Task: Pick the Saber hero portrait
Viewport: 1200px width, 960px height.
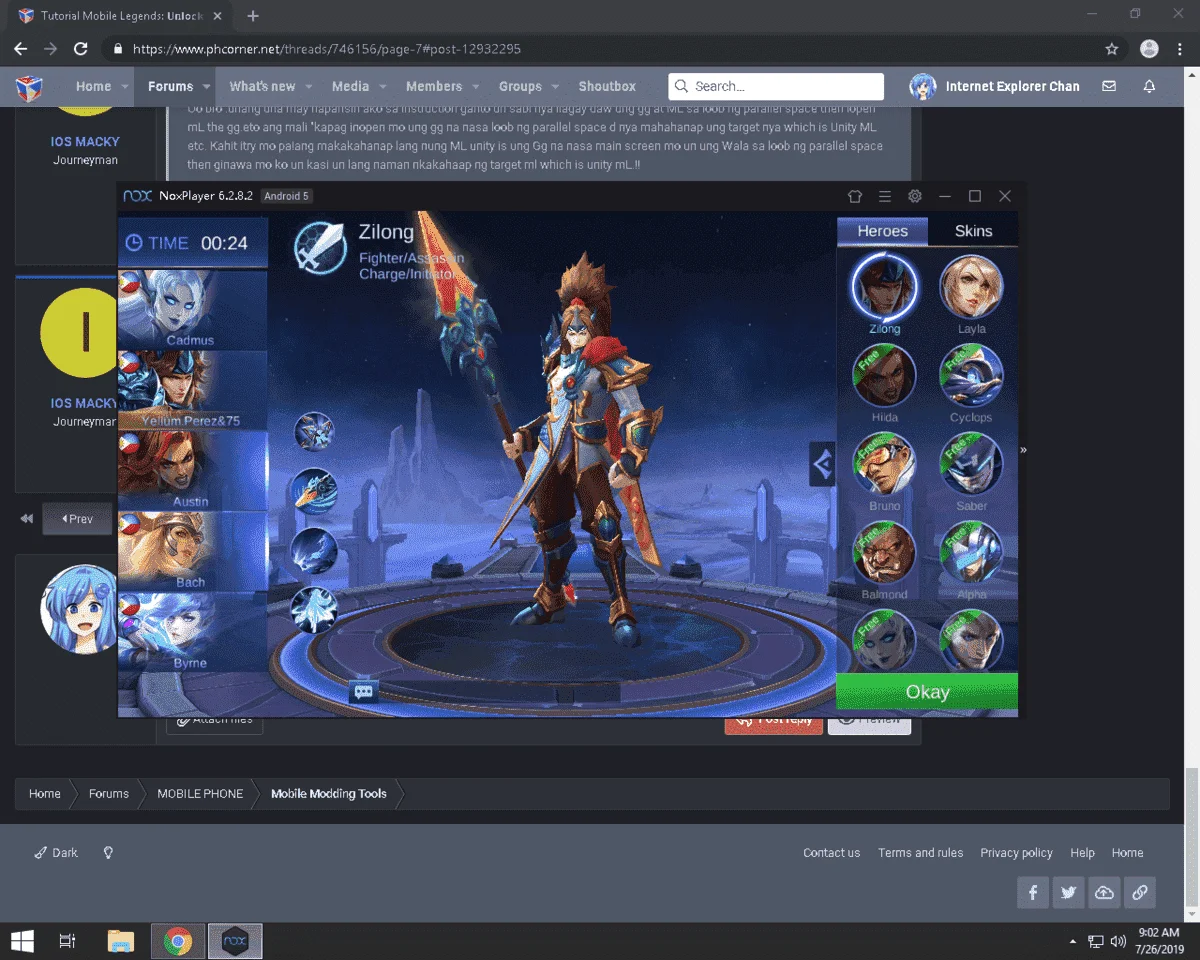Action: pos(971,464)
